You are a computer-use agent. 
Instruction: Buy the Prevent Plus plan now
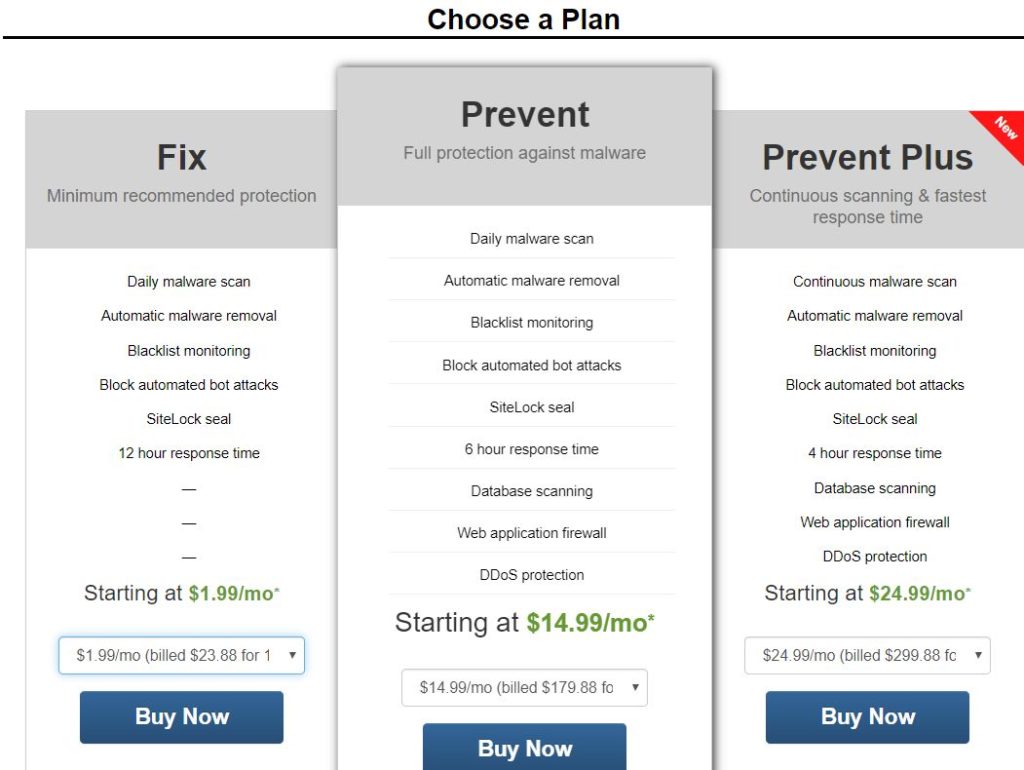click(x=867, y=717)
